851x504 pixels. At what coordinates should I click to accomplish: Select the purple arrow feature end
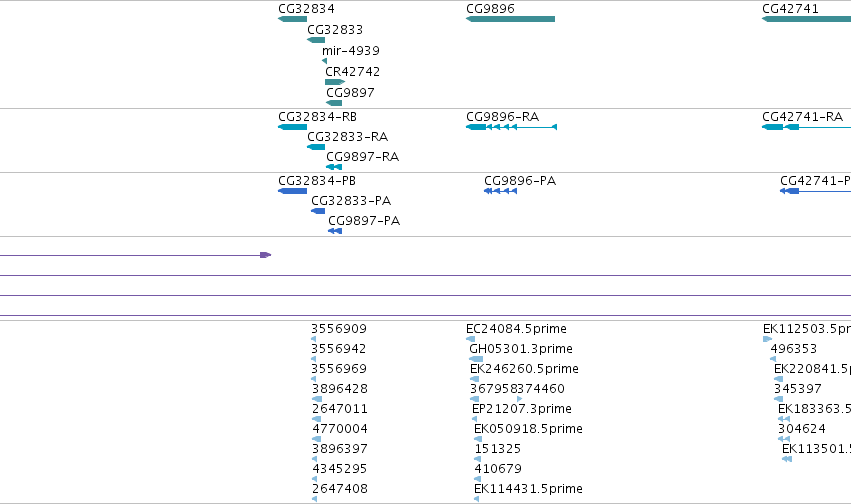tap(265, 255)
